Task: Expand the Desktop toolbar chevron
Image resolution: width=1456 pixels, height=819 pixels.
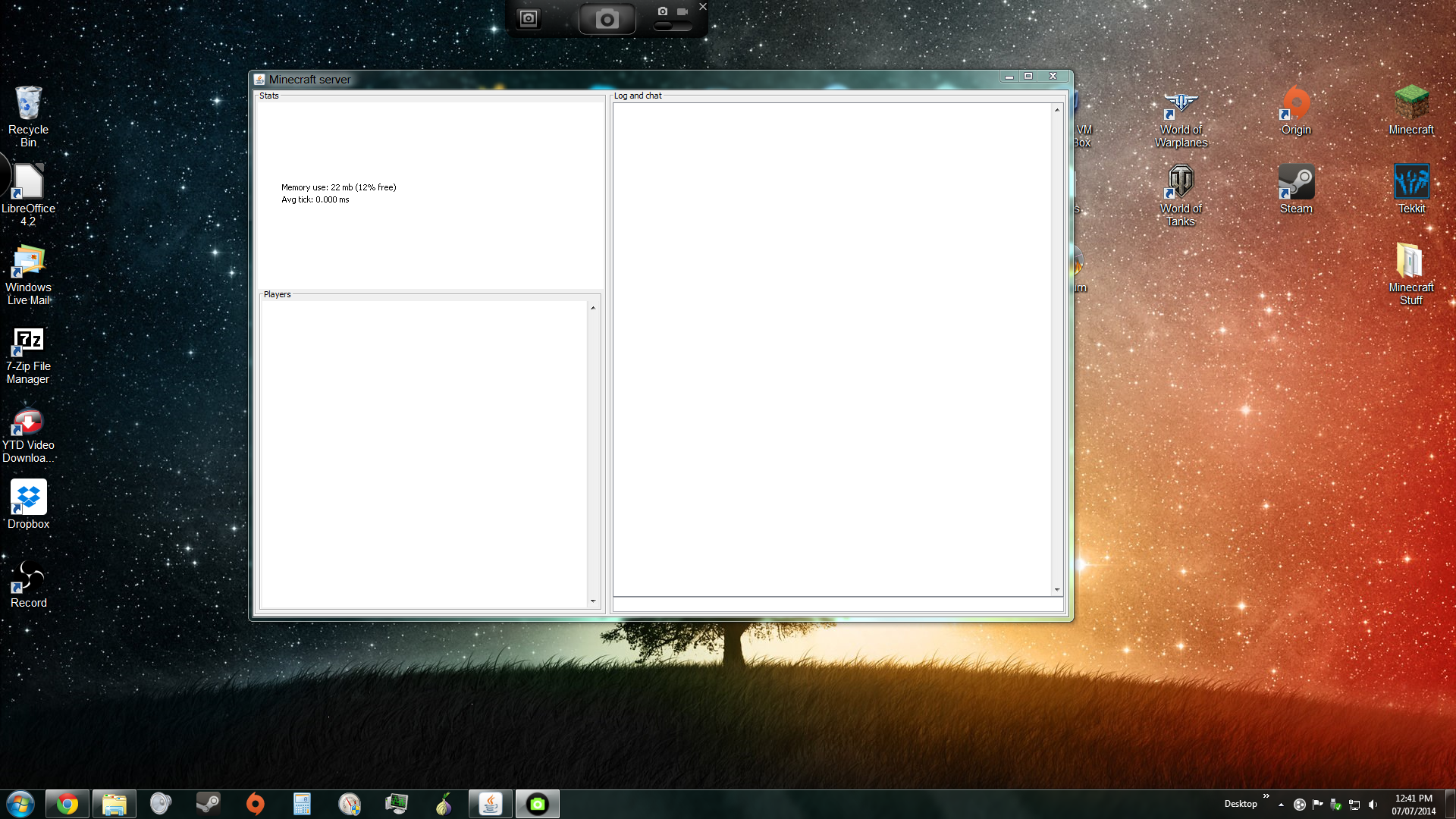Action: 1266,796
